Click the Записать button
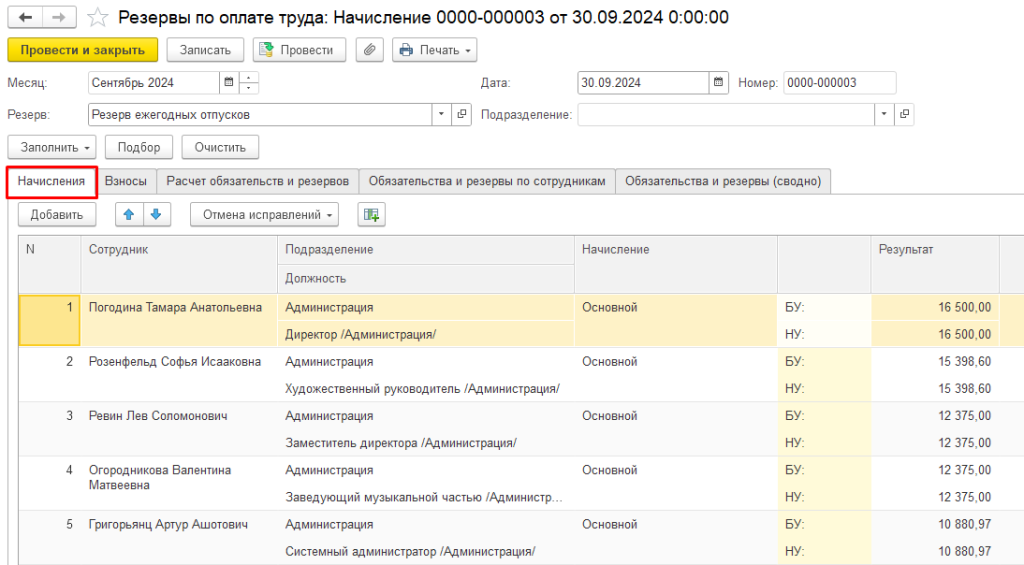 tap(205, 50)
